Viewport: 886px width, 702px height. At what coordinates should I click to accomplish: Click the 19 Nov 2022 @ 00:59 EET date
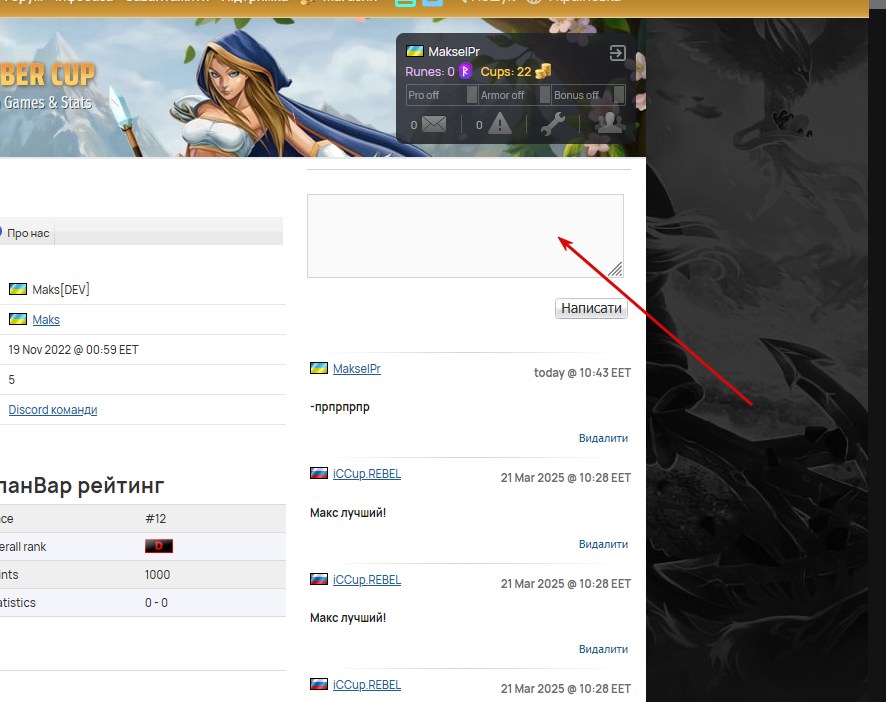[x=73, y=350]
